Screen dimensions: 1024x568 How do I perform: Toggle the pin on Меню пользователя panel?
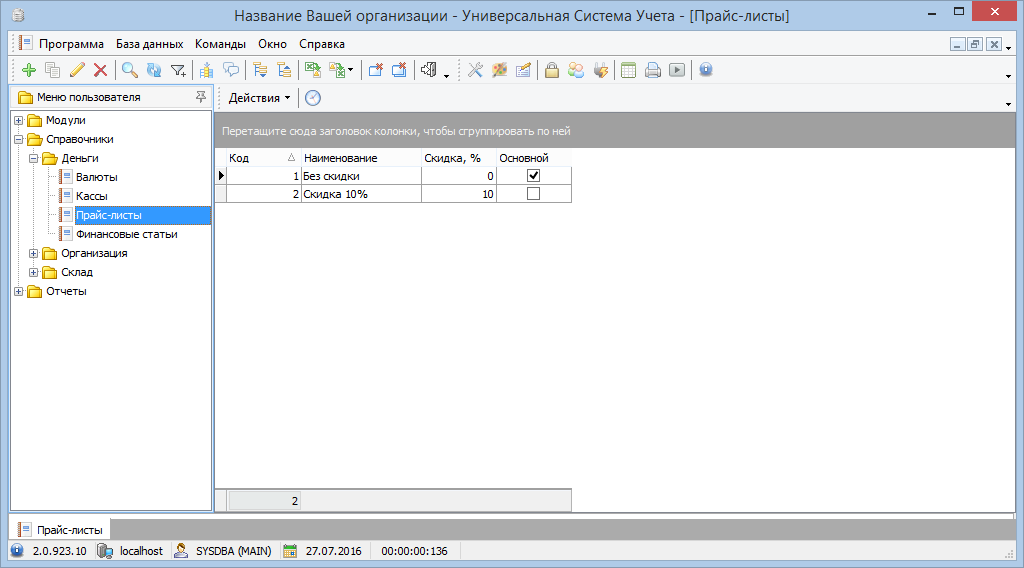[x=200, y=97]
